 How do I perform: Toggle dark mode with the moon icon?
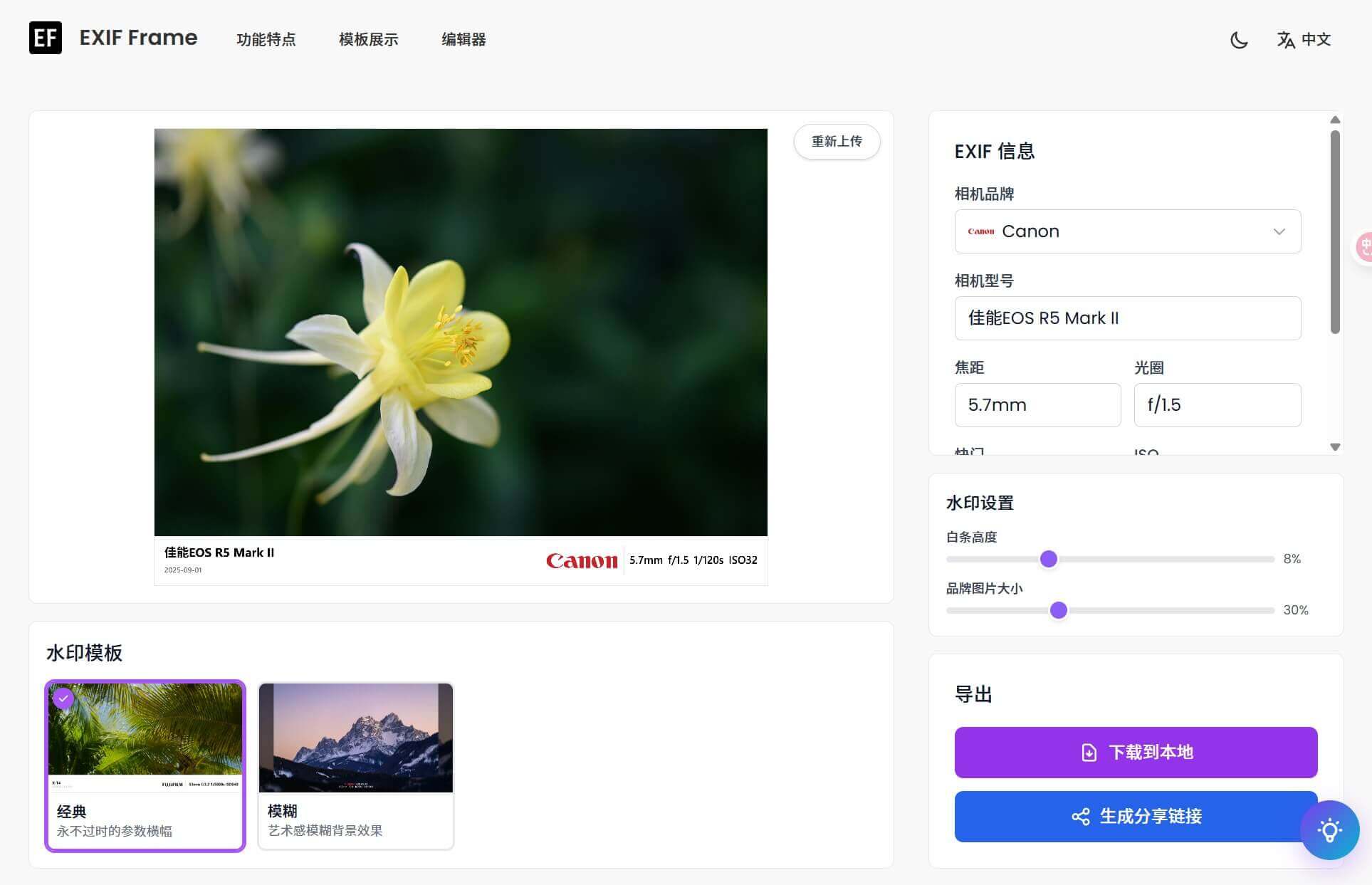click(x=1239, y=40)
